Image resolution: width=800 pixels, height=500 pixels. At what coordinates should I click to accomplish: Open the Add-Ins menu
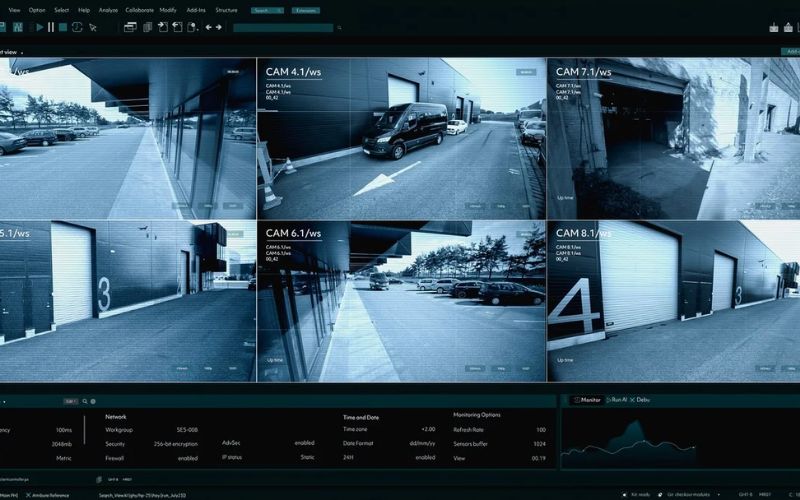[197, 10]
